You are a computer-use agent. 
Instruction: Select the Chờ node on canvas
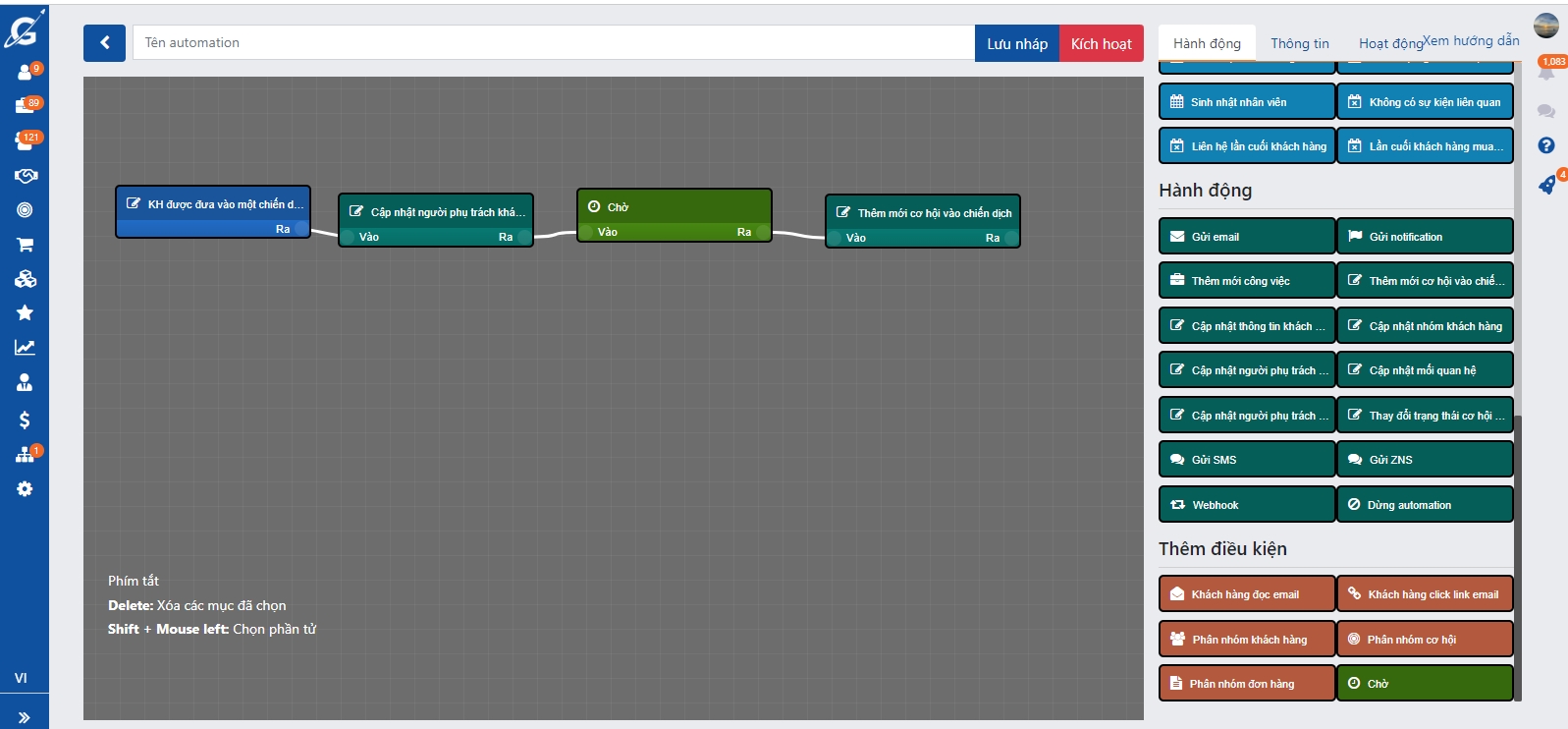pos(674,207)
